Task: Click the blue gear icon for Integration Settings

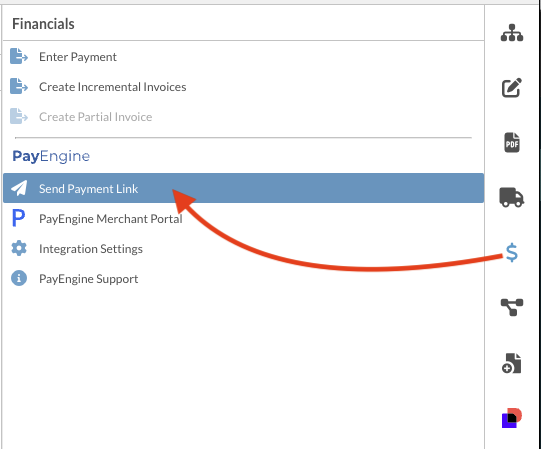Action: [19, 248]
